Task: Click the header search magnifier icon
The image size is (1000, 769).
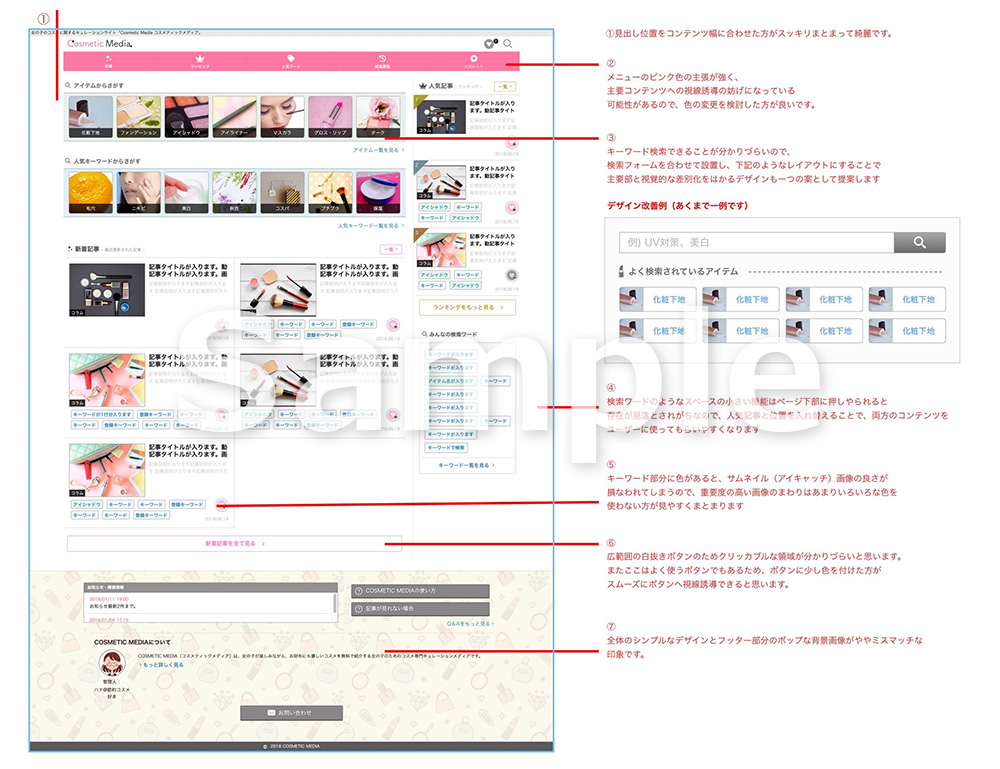Action: (508, 43)
